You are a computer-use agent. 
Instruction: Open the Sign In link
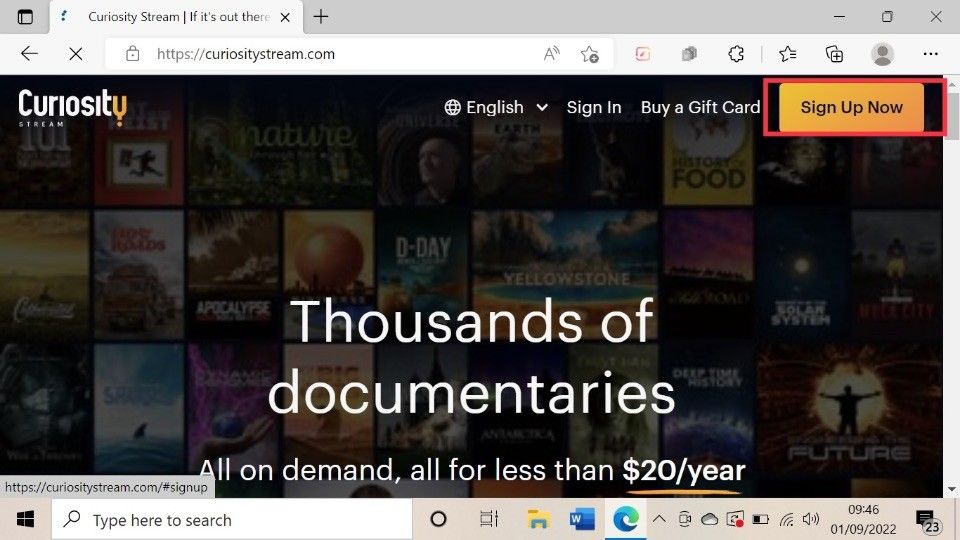click(x=594, y=107)
